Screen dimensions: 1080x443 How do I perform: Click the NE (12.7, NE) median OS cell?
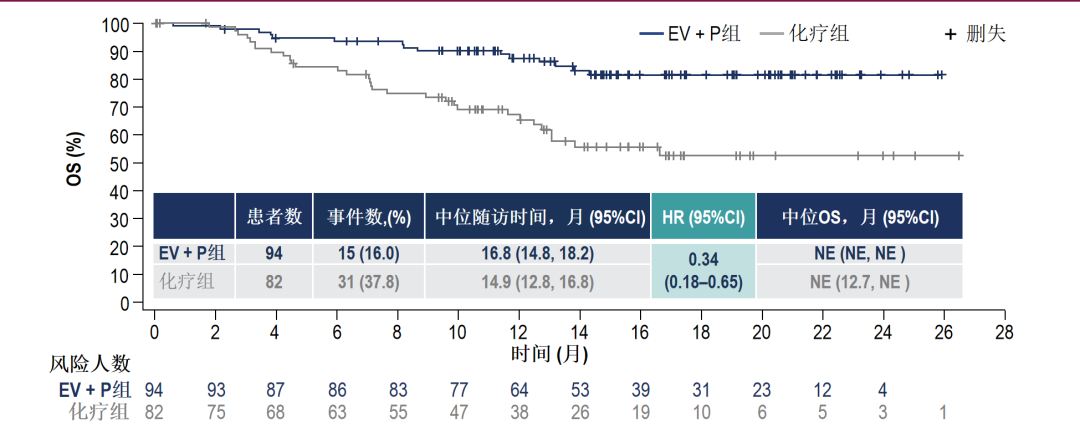click(859, 281)
